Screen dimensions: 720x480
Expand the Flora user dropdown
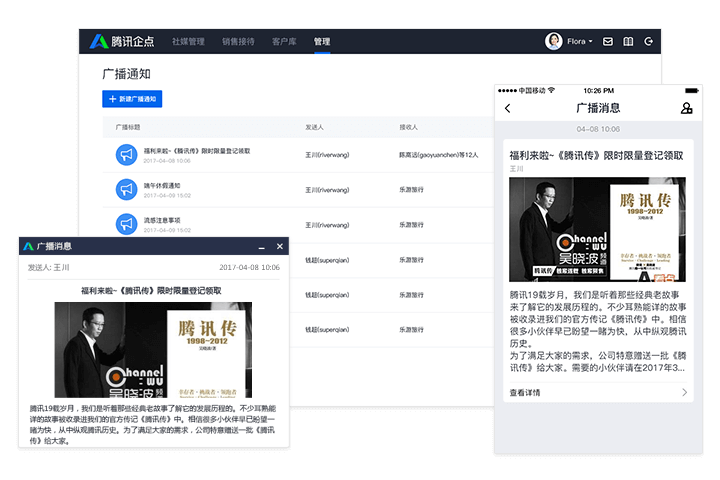(580, 41)
